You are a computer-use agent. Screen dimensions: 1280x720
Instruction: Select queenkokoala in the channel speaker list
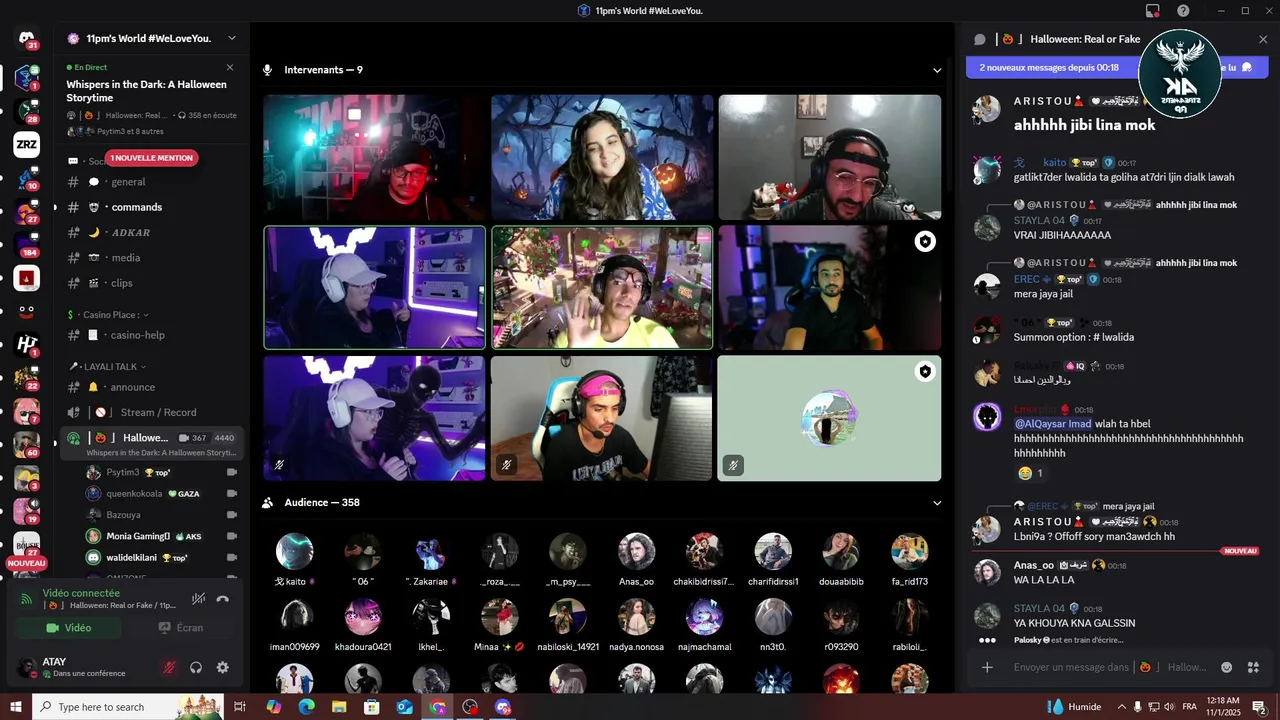point(160,493)
